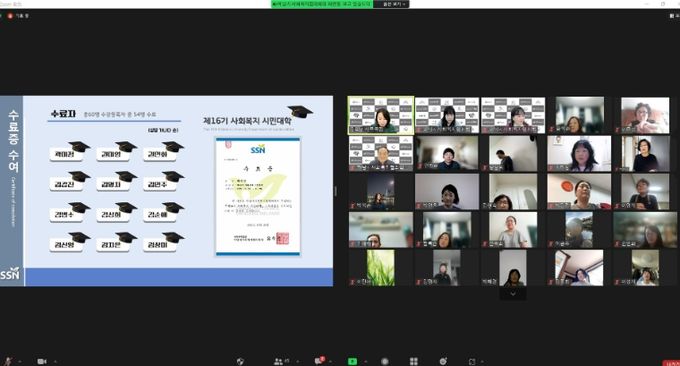Open the Participants panel icon
The height and width of the screenshot is (366, 680).
click(278, 361)
